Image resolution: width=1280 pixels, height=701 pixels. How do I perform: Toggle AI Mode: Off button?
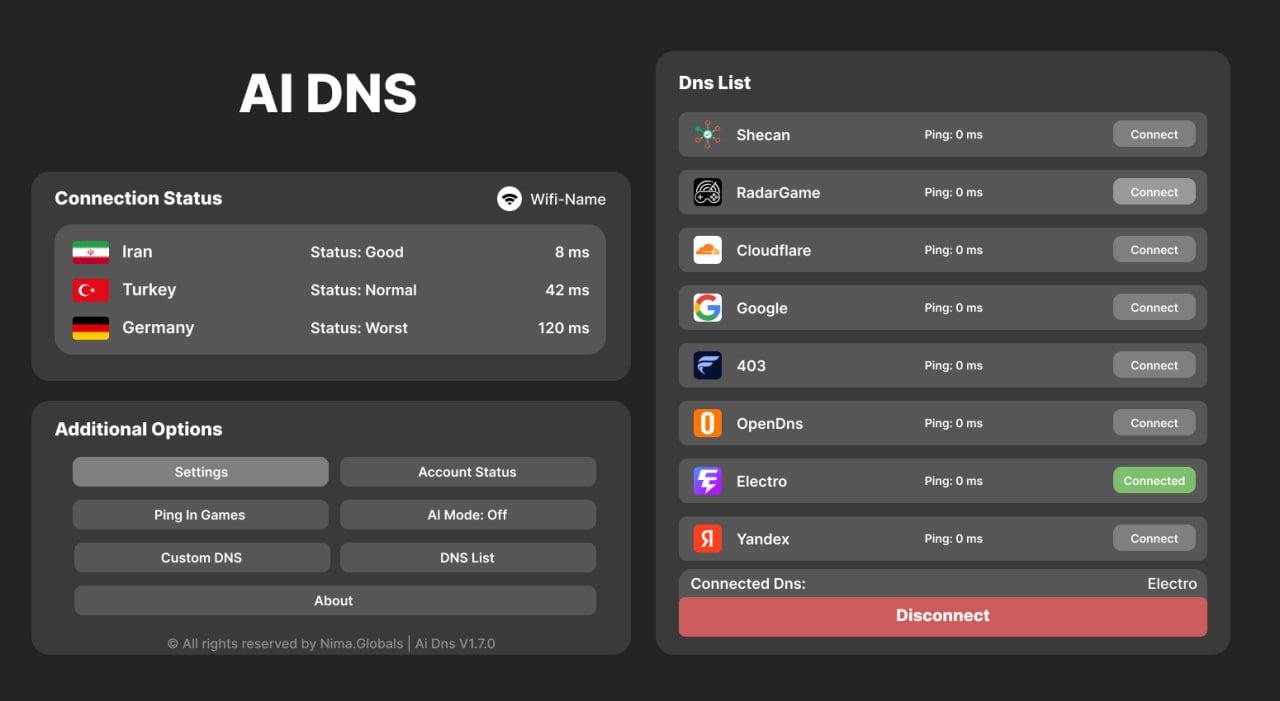(x=468, y=515)
